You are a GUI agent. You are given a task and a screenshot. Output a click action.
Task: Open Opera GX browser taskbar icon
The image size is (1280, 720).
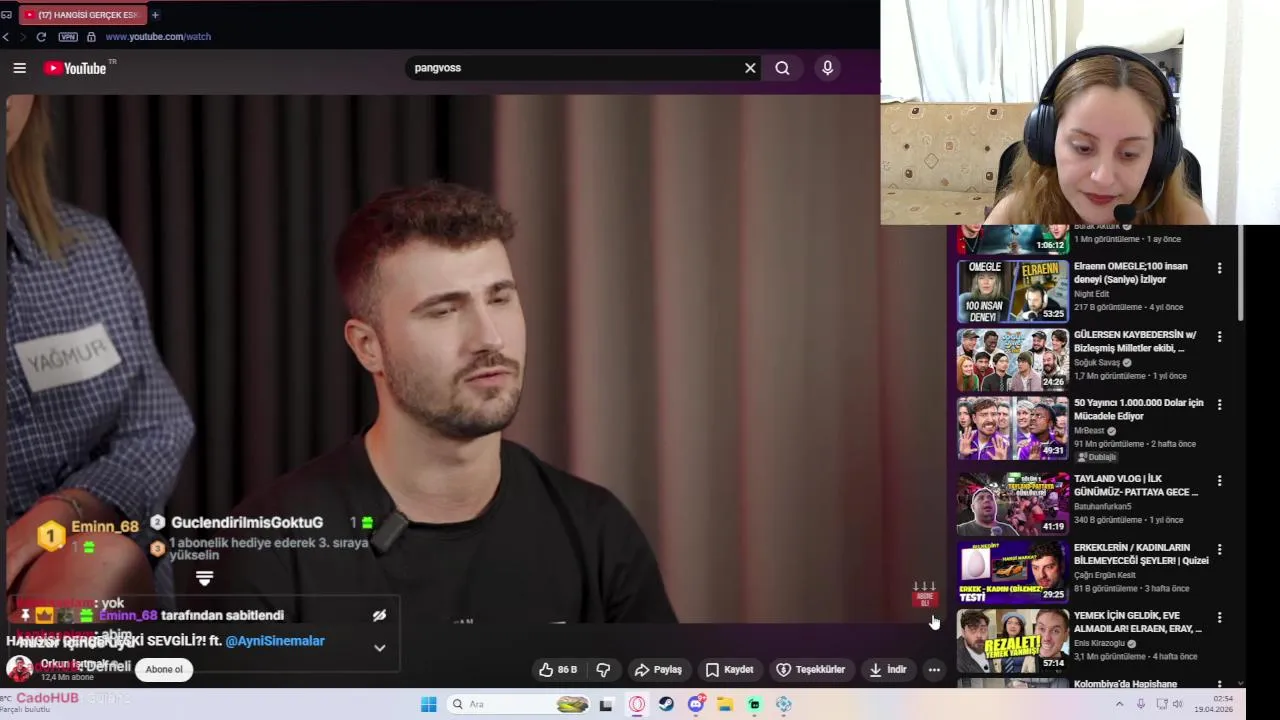(x=637, y=704)
